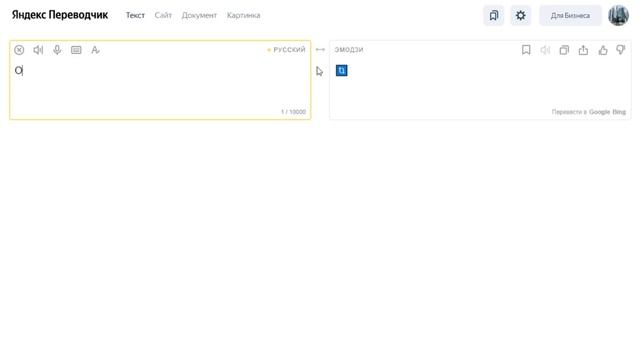The height and width of the screenshot is (360, 640).
Task: Clear the source text with the X icon
Action: coord(19,50)
